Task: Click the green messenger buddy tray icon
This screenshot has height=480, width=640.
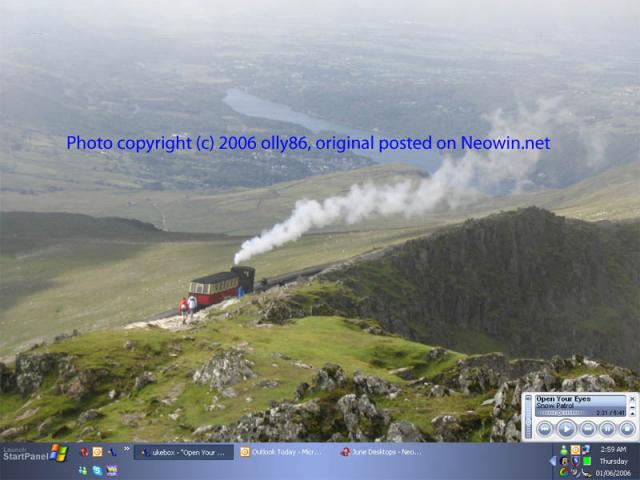Action: click(564, 450)
